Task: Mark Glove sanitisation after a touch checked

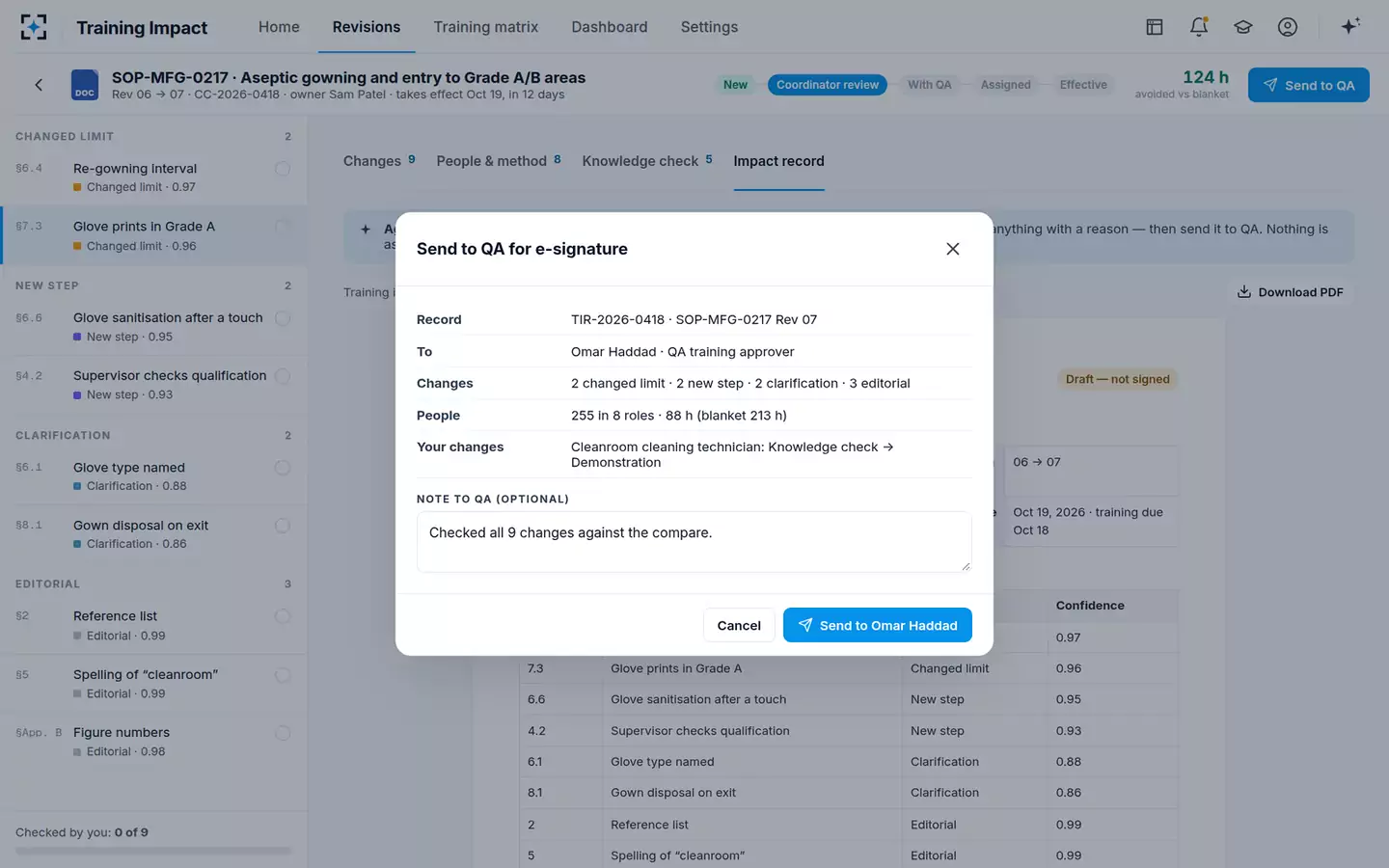Action: [283, 318]
